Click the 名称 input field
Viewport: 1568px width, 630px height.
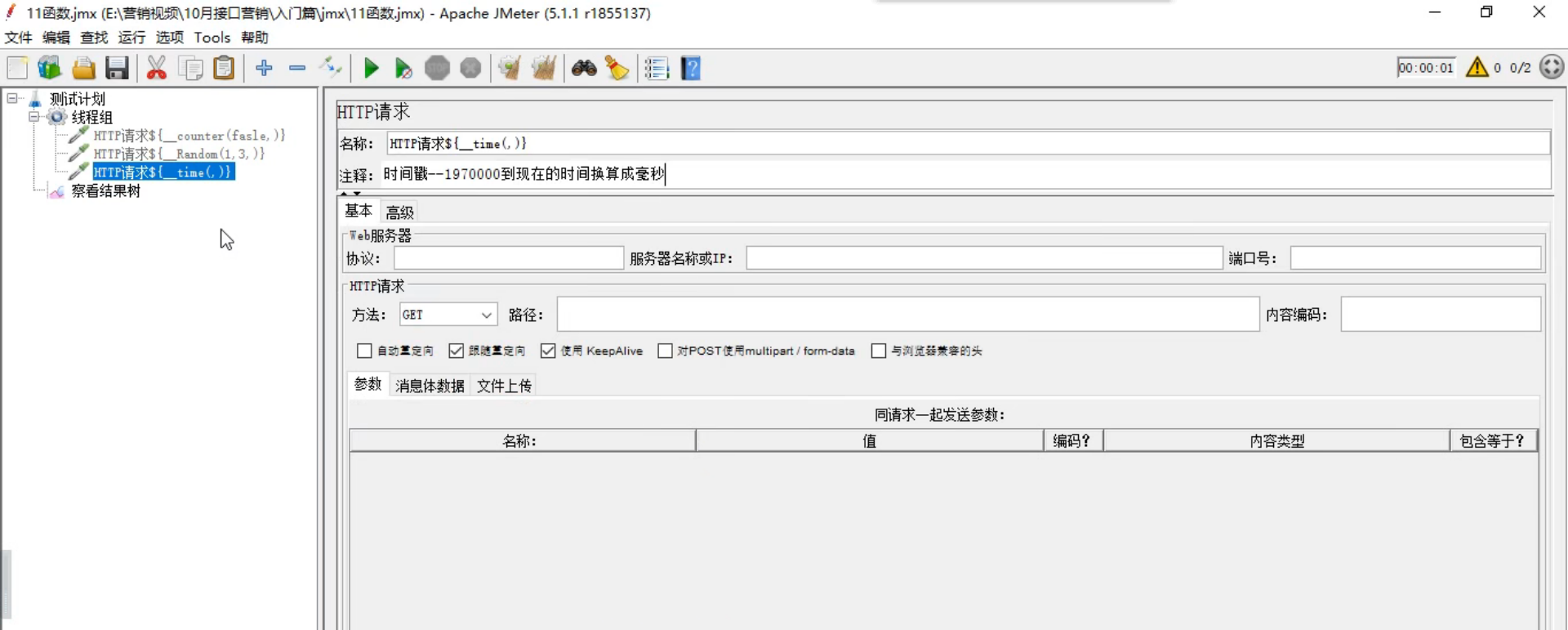click(x=968, y=144)
